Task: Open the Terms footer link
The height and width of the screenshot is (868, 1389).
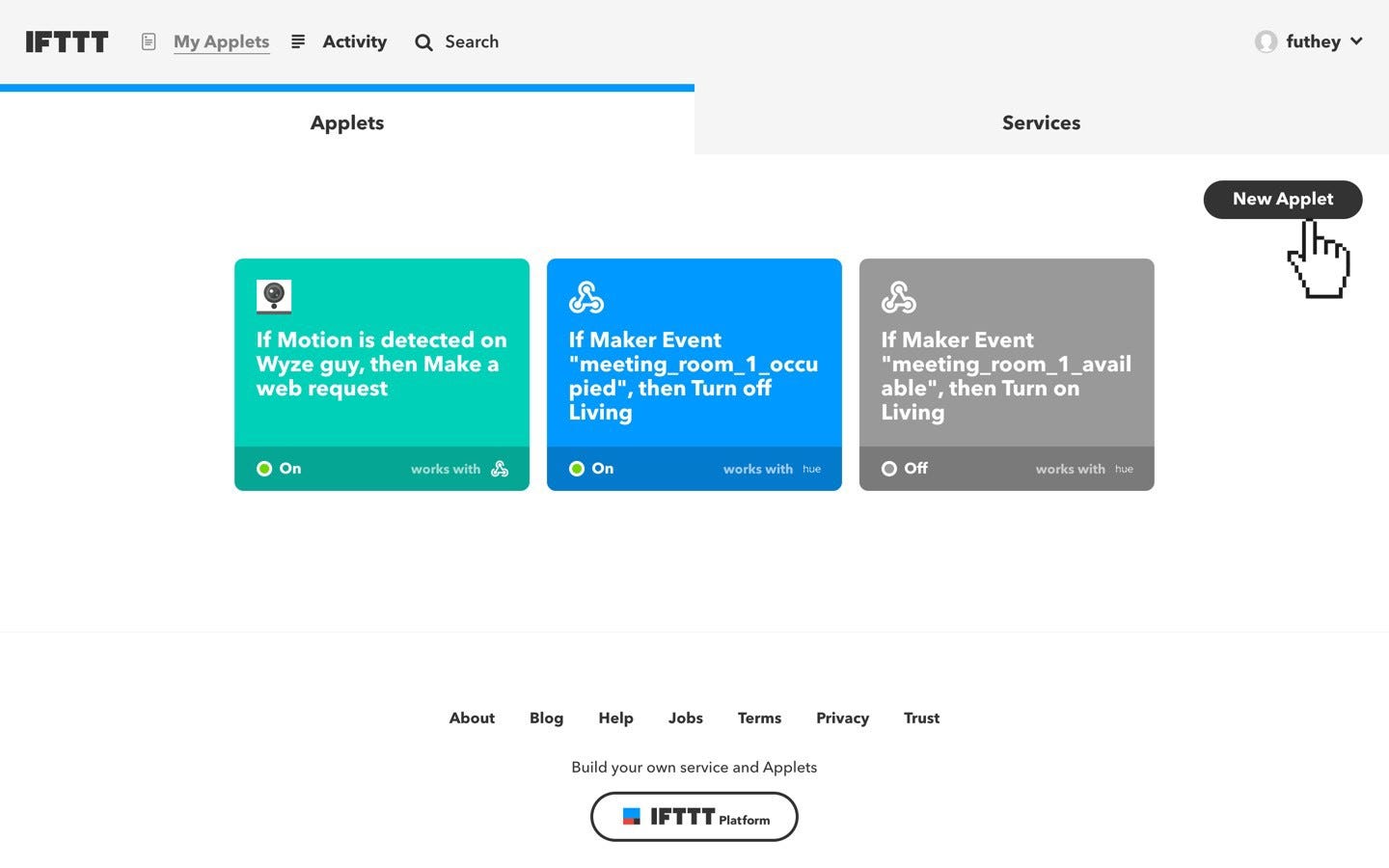Action: pyautogui.click(x=759, y=718)
